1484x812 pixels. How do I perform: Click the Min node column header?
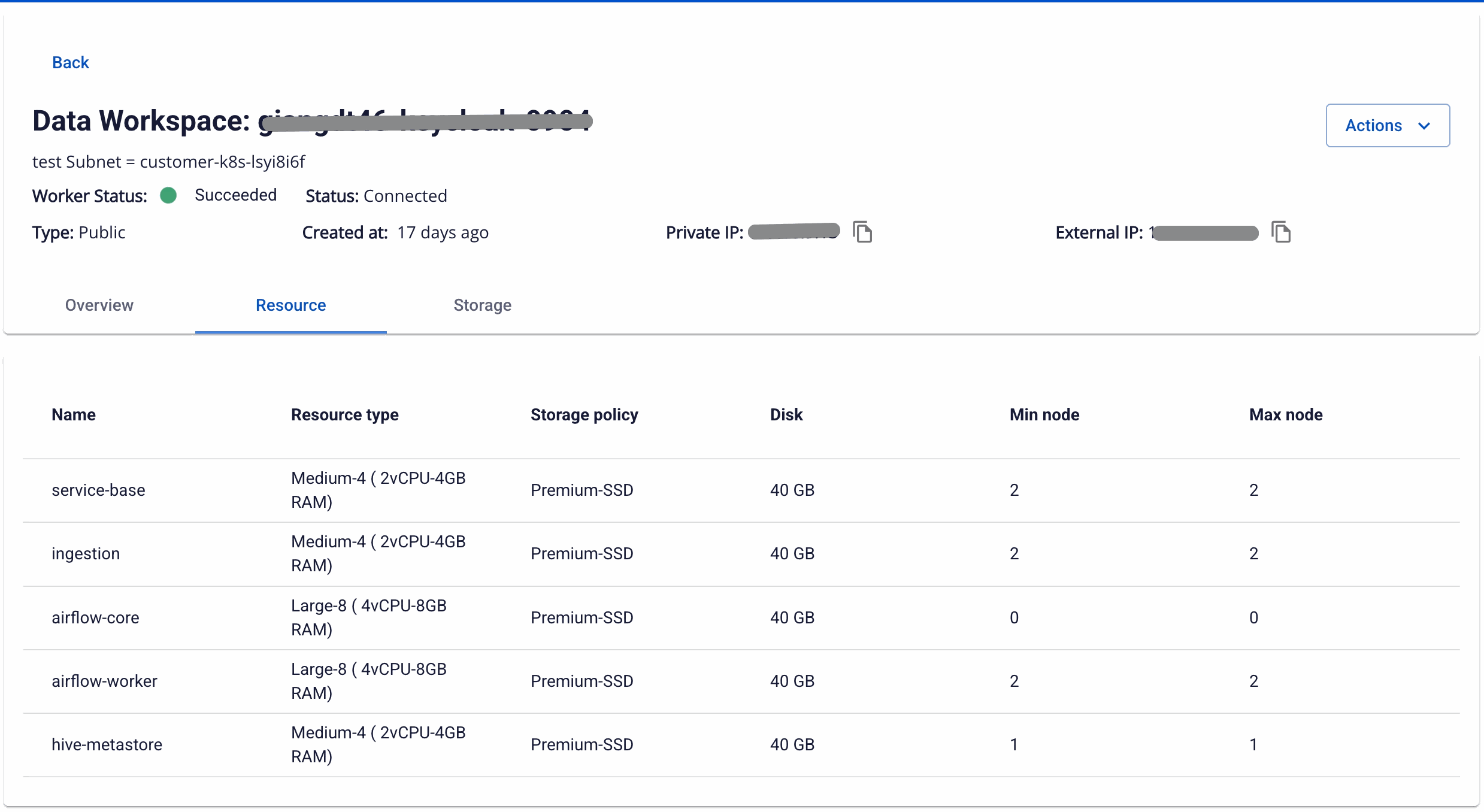click(1044, 414)
